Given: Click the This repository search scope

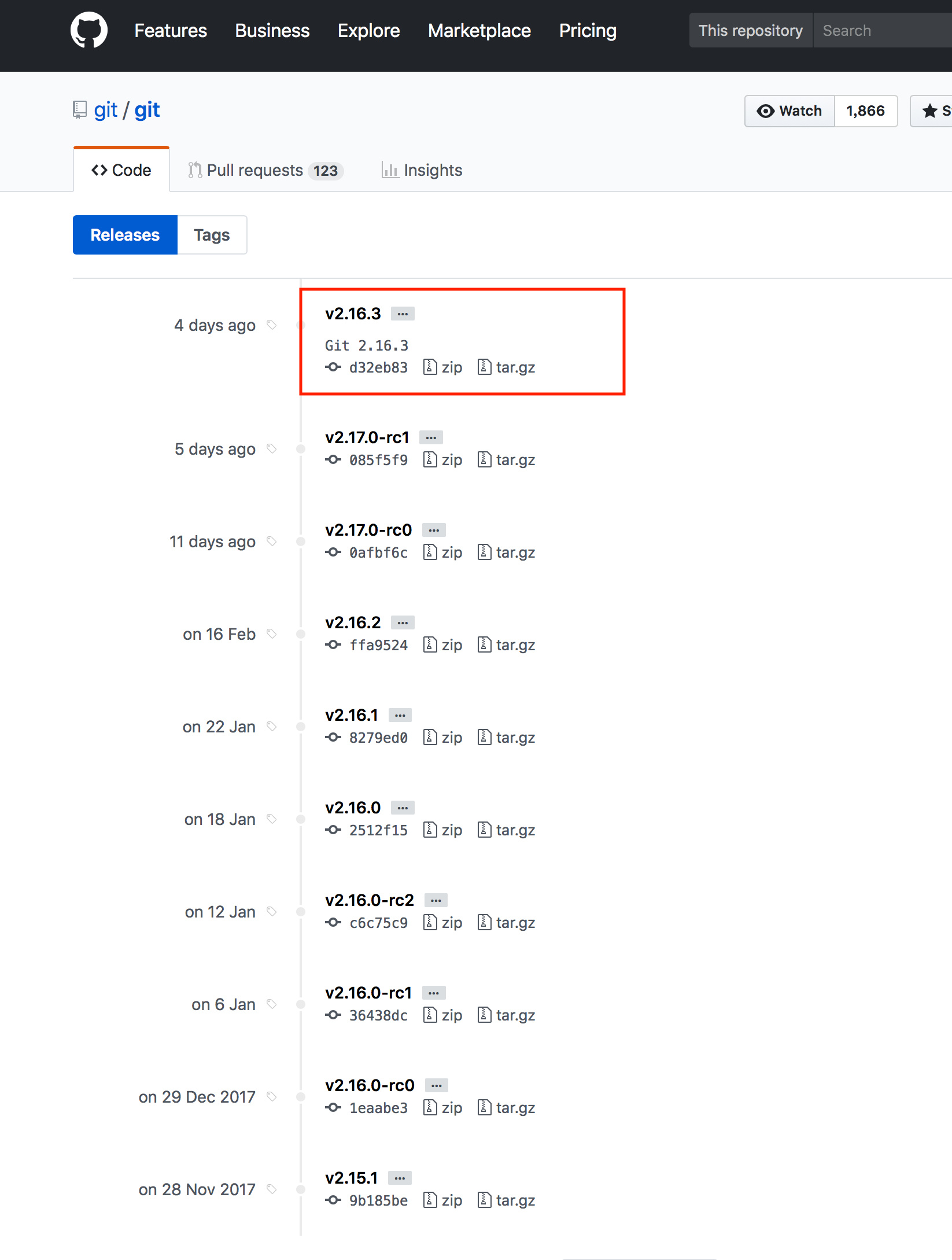Looking at the screenshot, I should pyautogui.click(x=751, y=30).
